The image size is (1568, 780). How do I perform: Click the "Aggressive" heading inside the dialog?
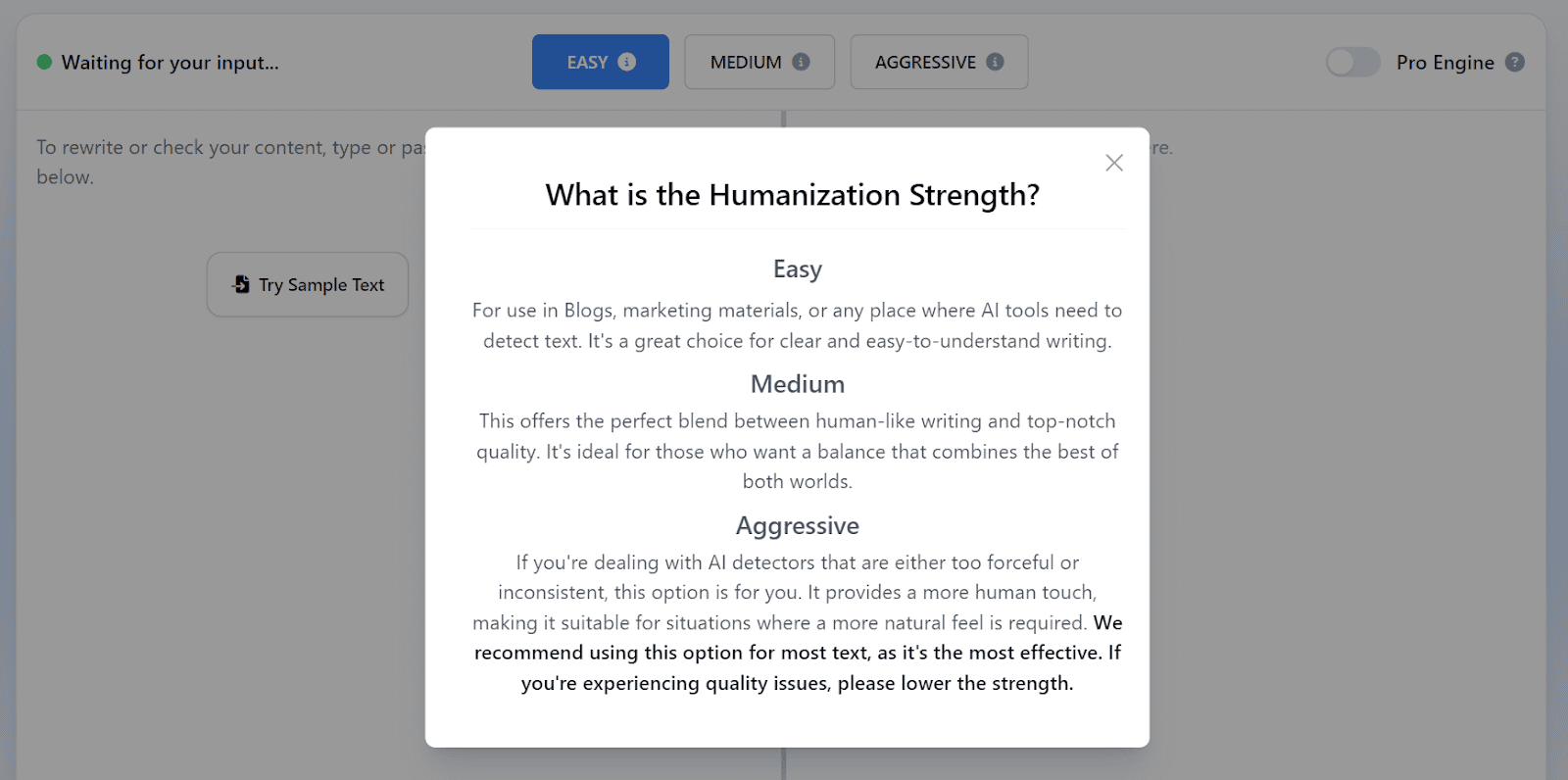[x=797, y=526]
